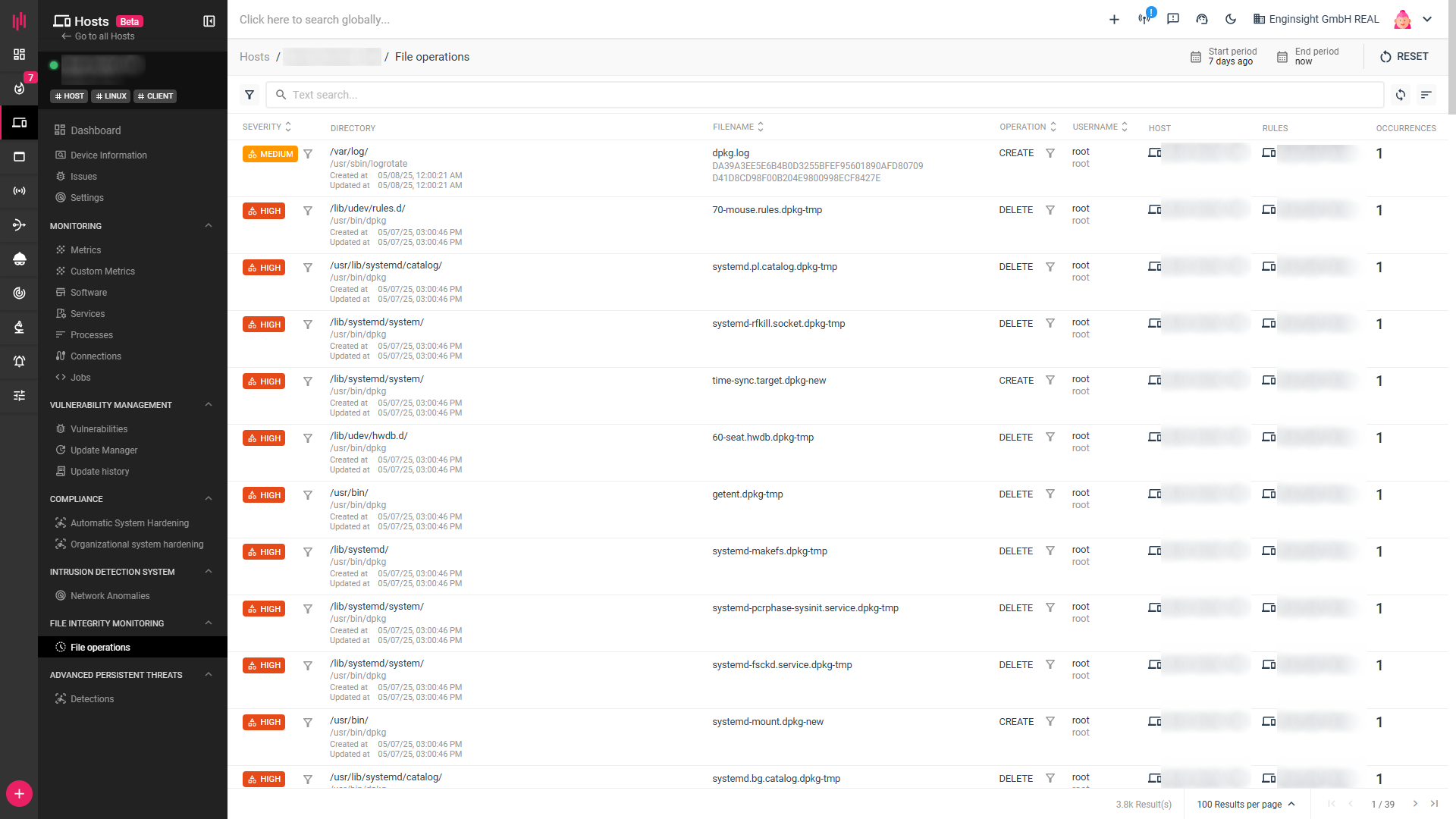Refresh the file operations list
The image size is (1456, 819).
tap(1401, 95)
